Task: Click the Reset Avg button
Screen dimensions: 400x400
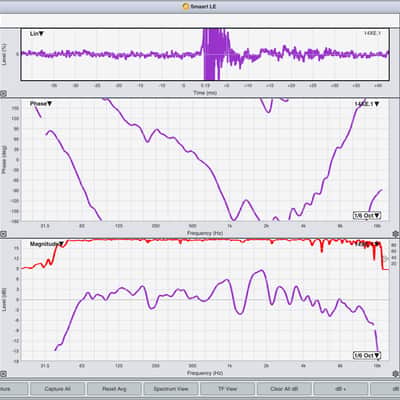Action: 114,389
